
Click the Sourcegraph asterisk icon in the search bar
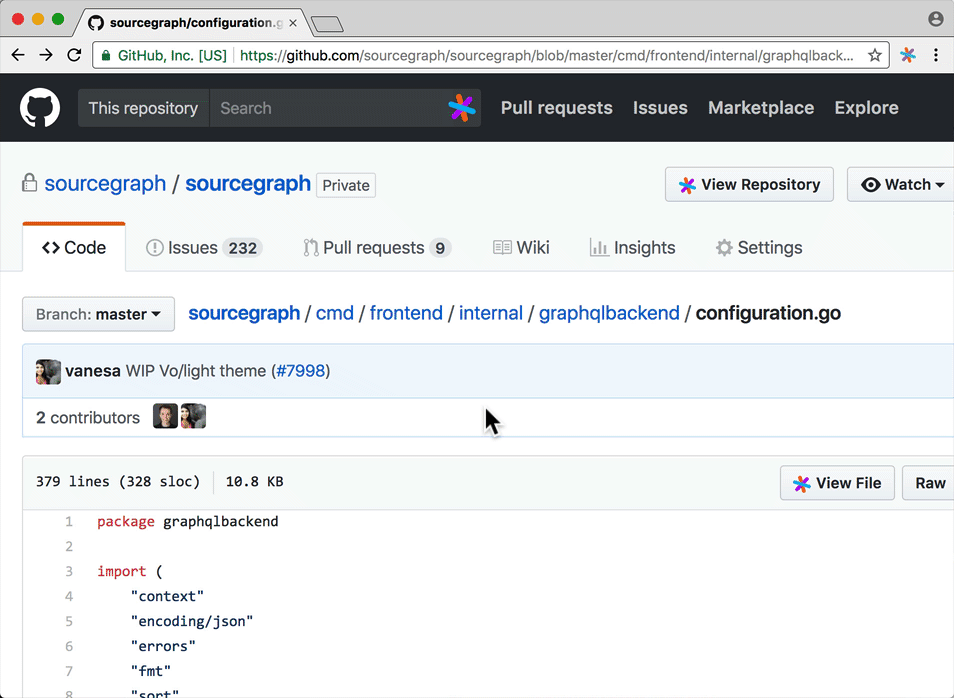461,107
